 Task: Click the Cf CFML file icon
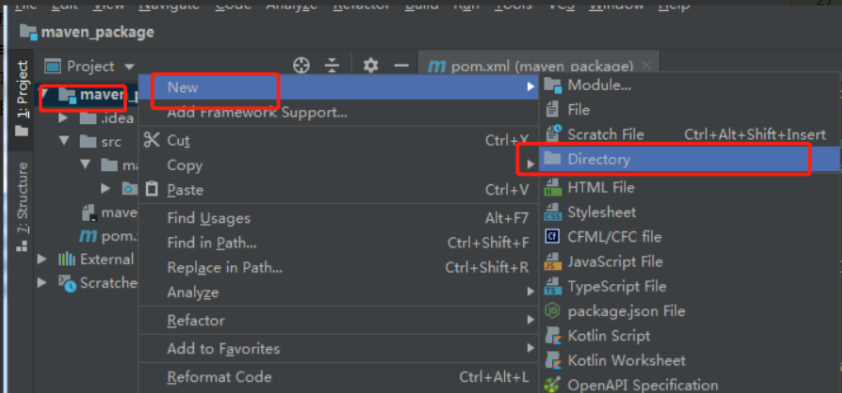(x=553, y=237)
